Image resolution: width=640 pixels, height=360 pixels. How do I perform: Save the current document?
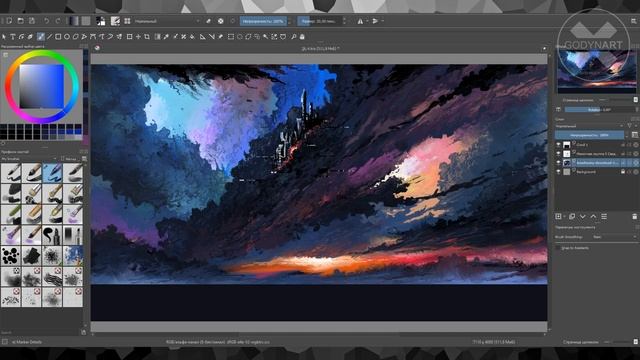click(x=32, y=21)
